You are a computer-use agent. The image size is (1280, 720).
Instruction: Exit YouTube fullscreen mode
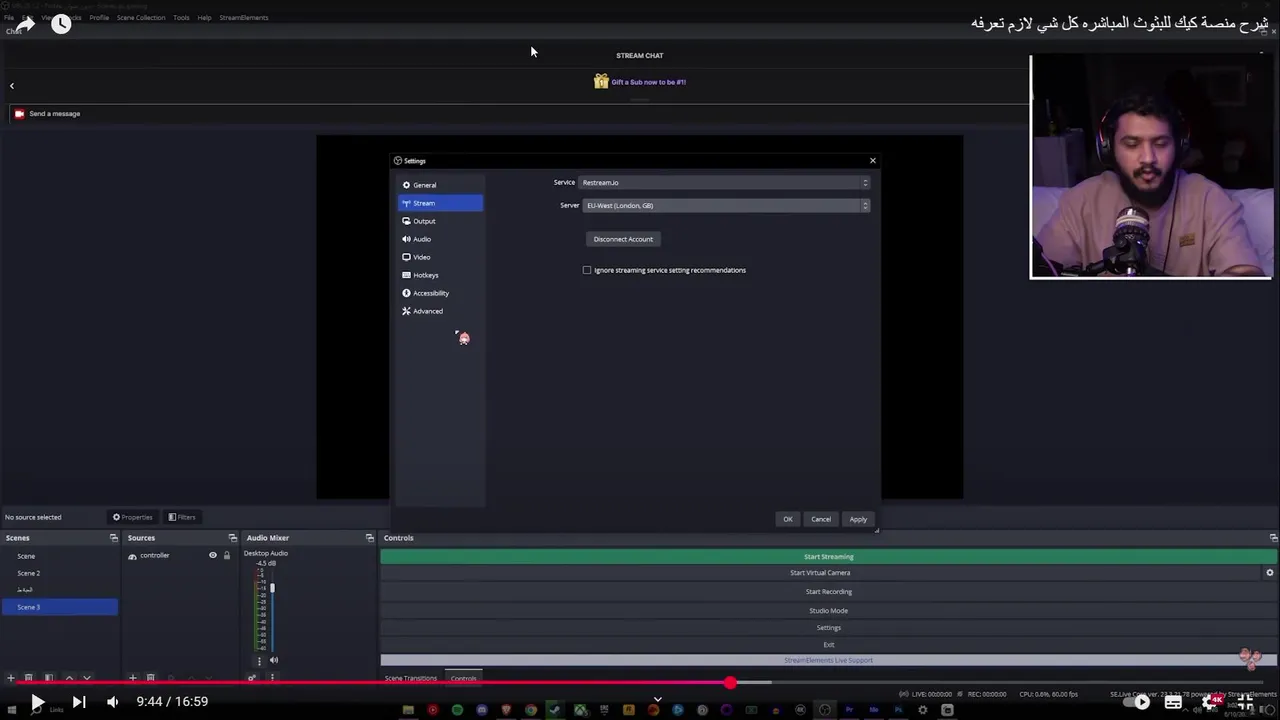tap(1245, 702)
